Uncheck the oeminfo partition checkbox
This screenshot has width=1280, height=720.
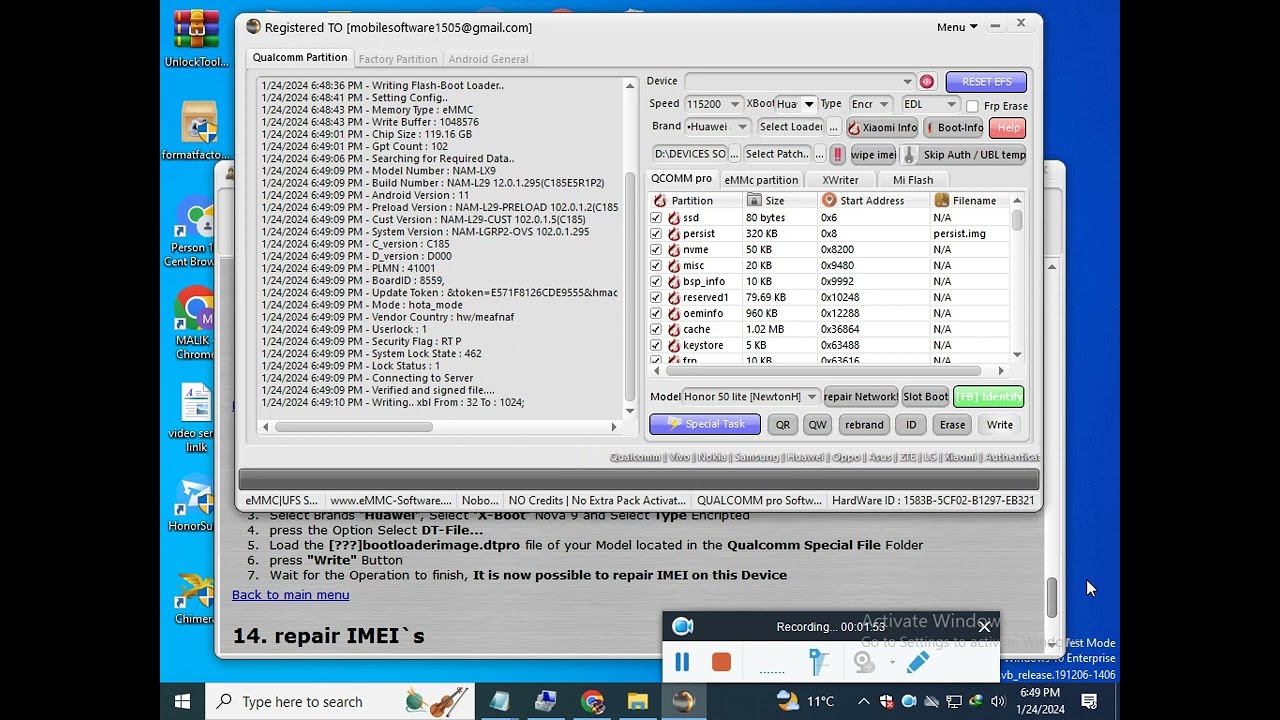click(656, 313)
